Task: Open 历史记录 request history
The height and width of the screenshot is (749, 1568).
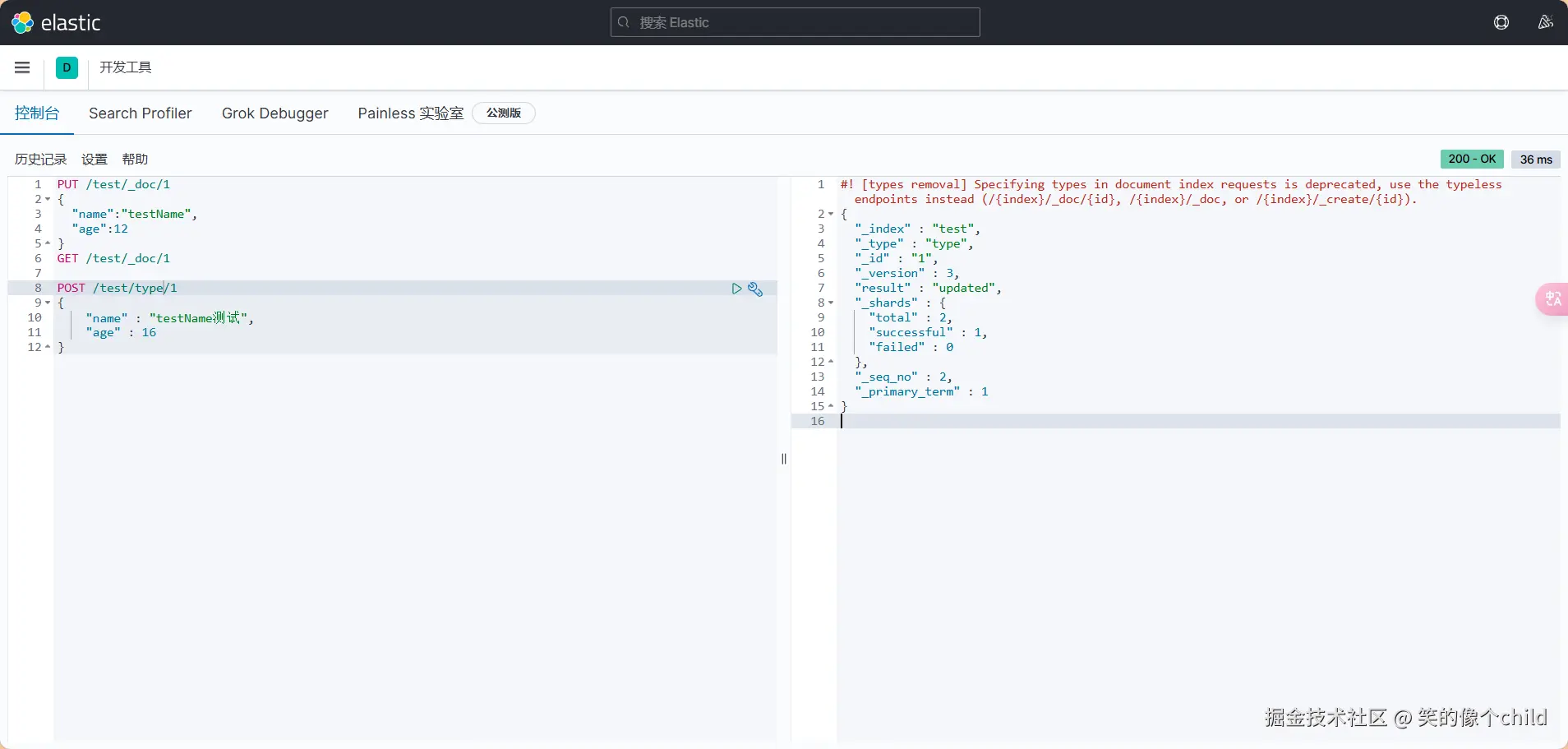Action: click(41, 160)
